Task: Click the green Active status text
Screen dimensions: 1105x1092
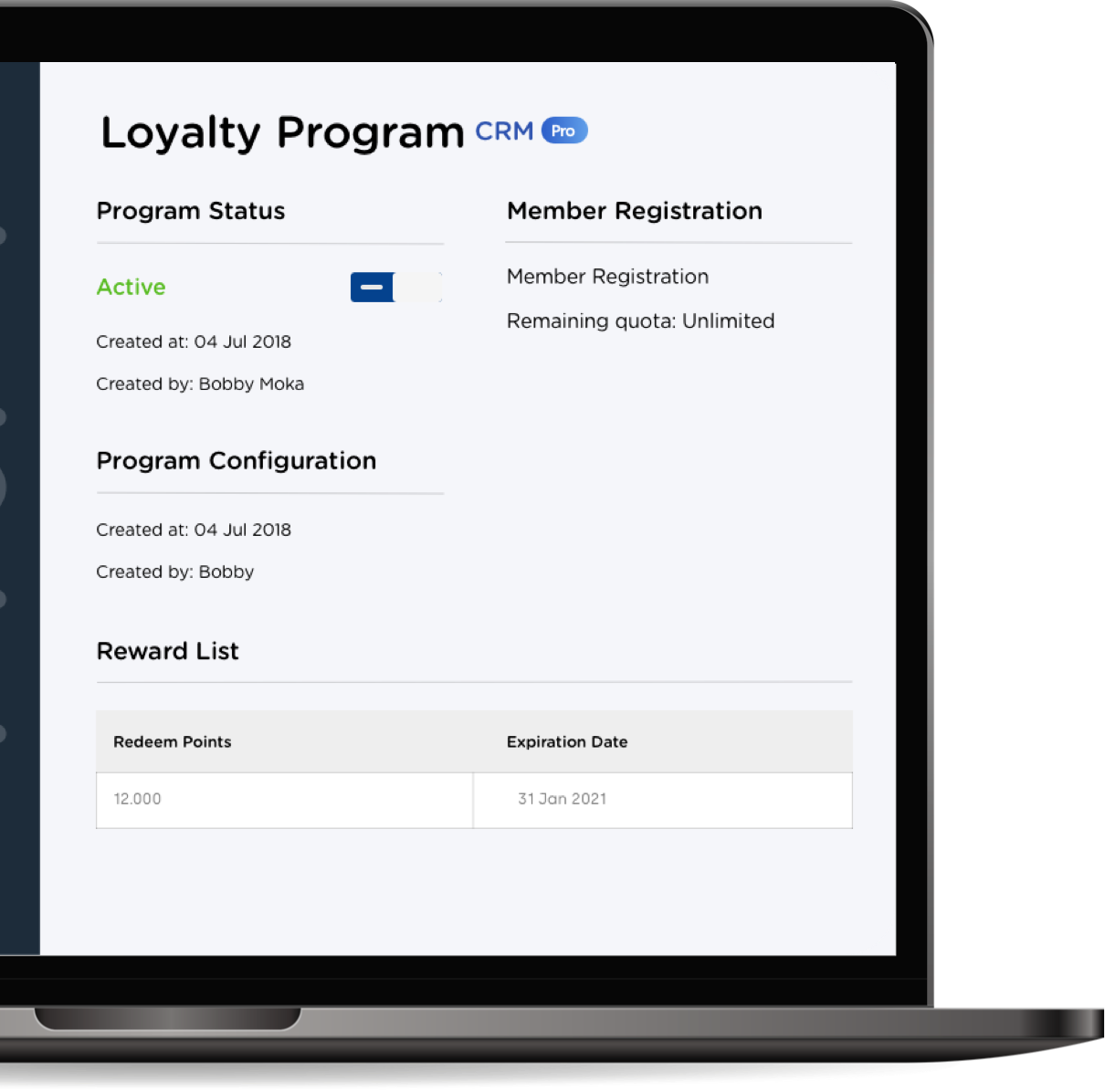Action: [132, 287]
